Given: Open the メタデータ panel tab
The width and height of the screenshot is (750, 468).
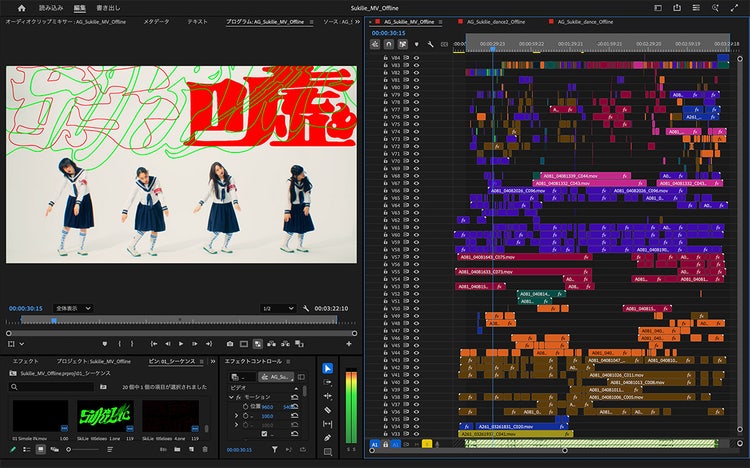Looking at the screenshot, I should point(156,20).
